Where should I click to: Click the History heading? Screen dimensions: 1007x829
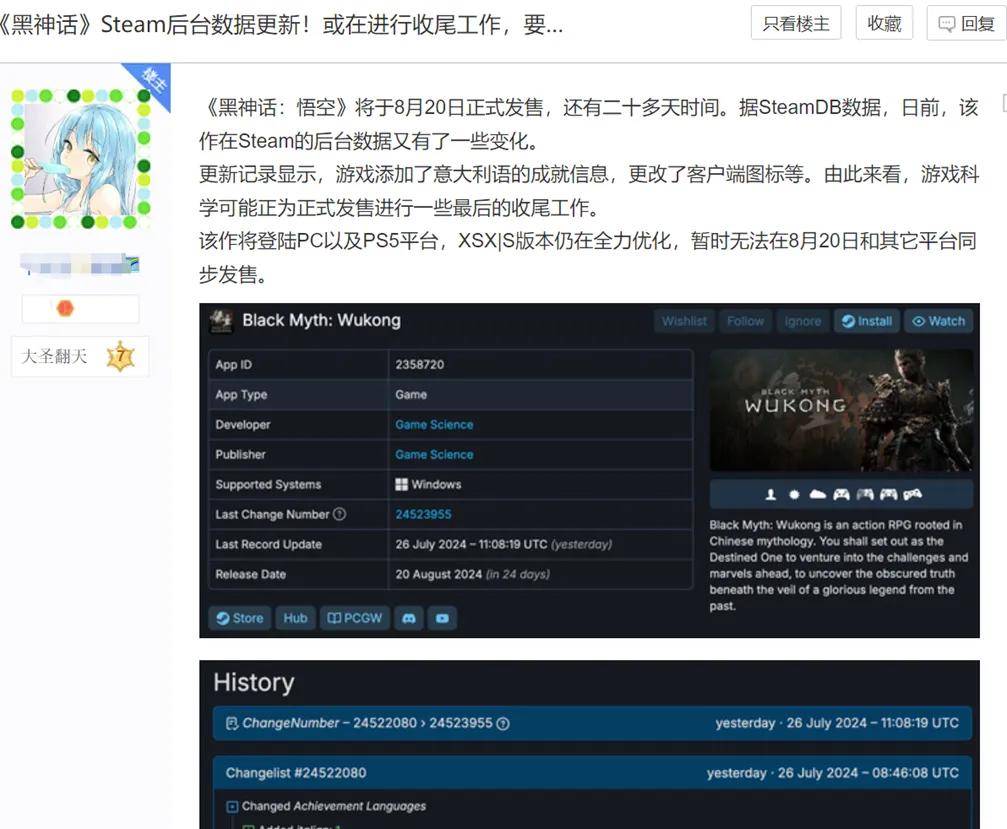point(254,683)
